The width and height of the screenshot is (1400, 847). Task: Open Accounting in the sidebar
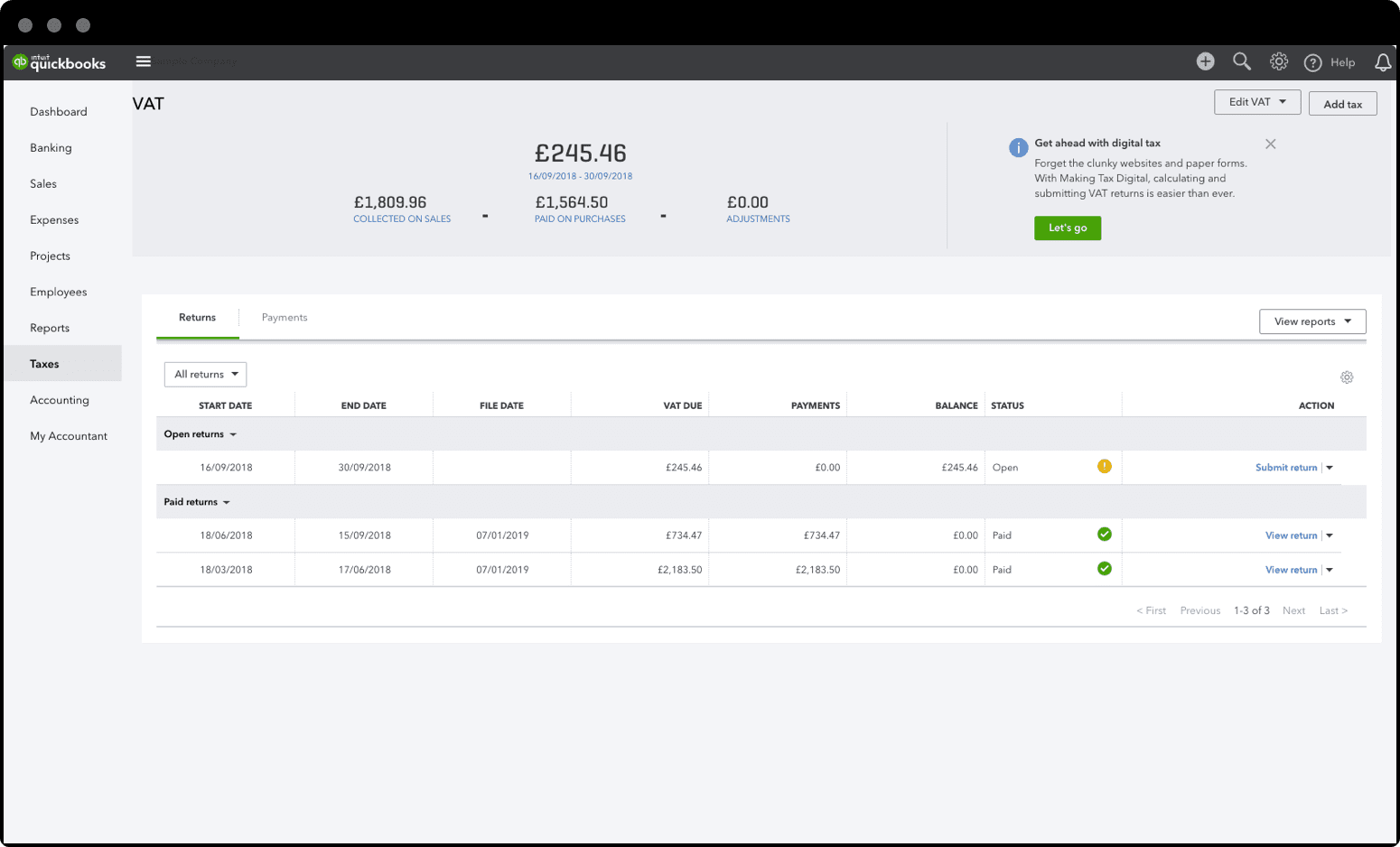60,400
